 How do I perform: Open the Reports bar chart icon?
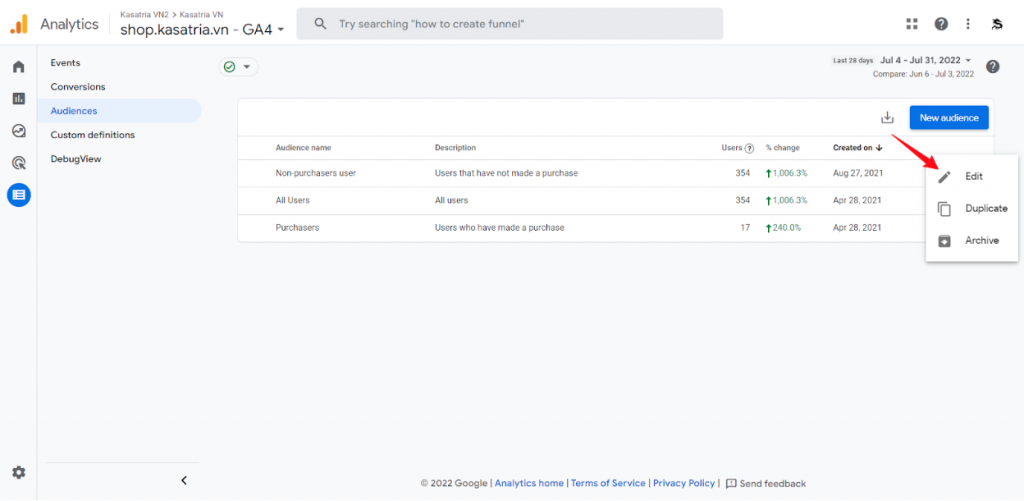19,99
